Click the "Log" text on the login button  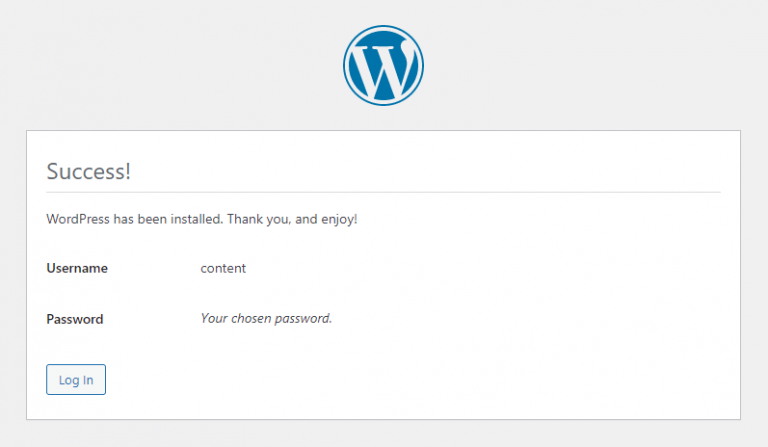click(x=69, y=380)
